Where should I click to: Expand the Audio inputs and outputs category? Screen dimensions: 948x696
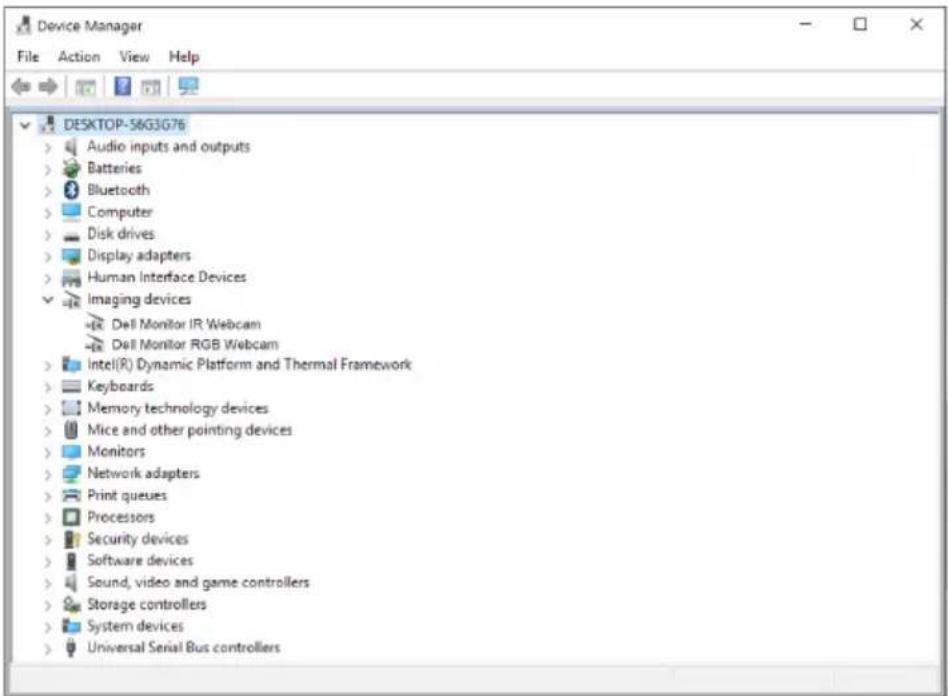48,147
